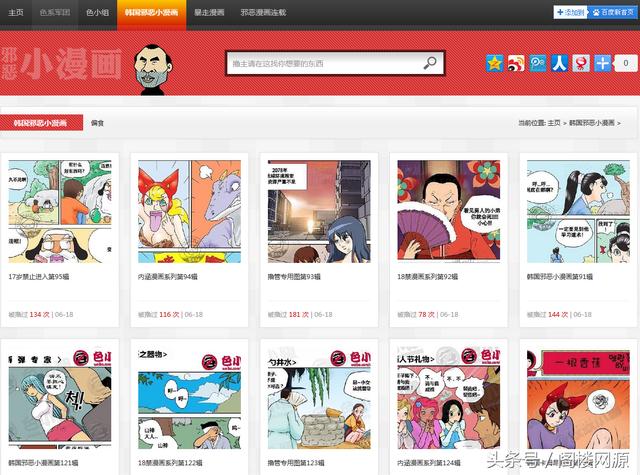Select the highlighted 韩国邪恶小漫画 nav tab
Screen dimensions: 640x475
(151, 13)
